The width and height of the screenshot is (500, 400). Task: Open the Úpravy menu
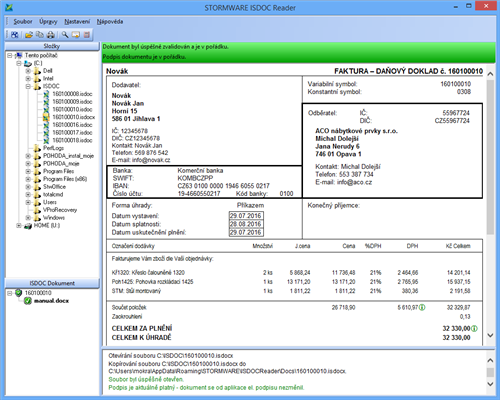pos(48,22)
